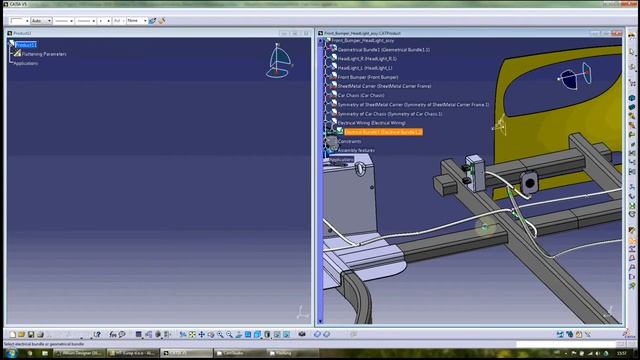This screenshot has height=360, width=640.
Task: Select HeadLight_L tree node
Action: tap(364, 68)
